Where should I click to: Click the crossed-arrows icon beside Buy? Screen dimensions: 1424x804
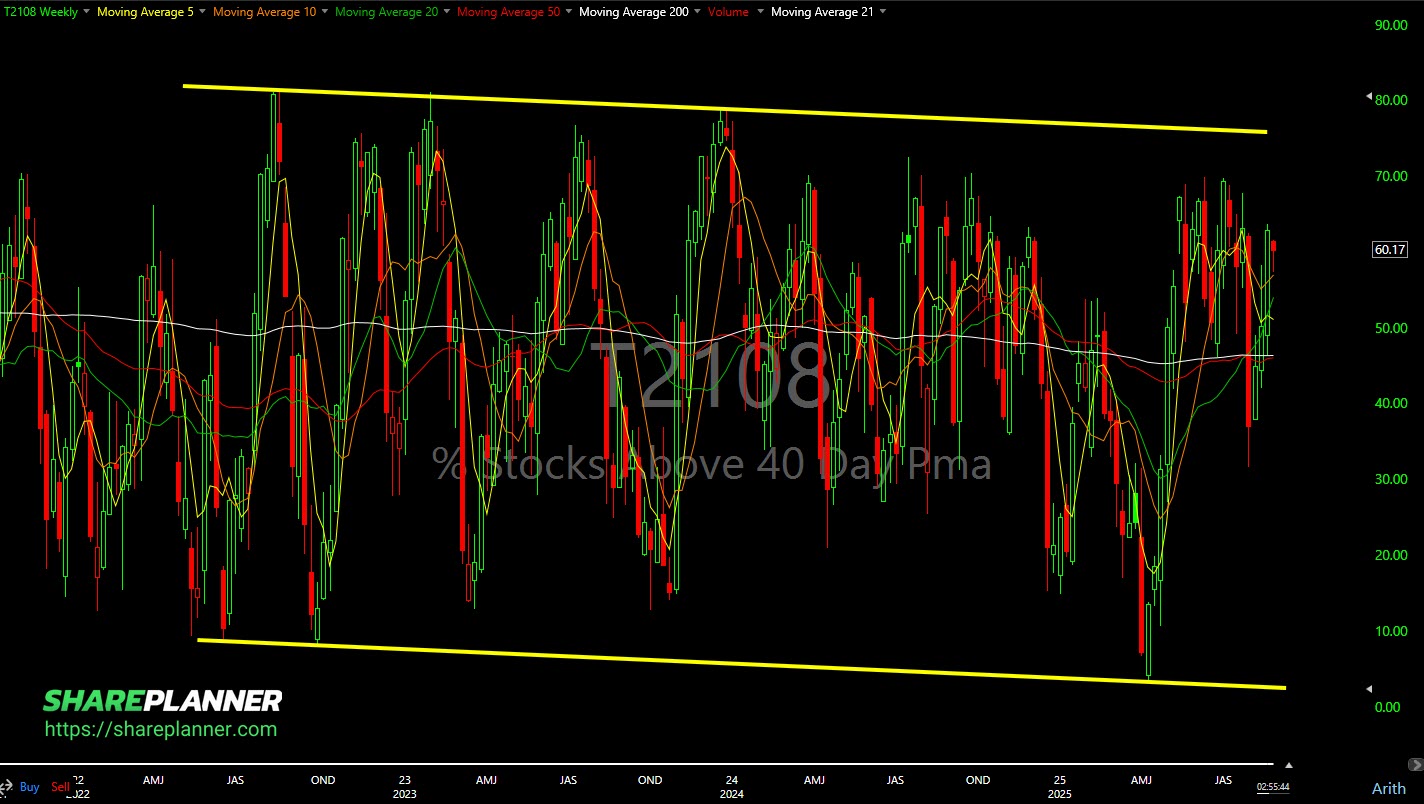coord(8,787)
